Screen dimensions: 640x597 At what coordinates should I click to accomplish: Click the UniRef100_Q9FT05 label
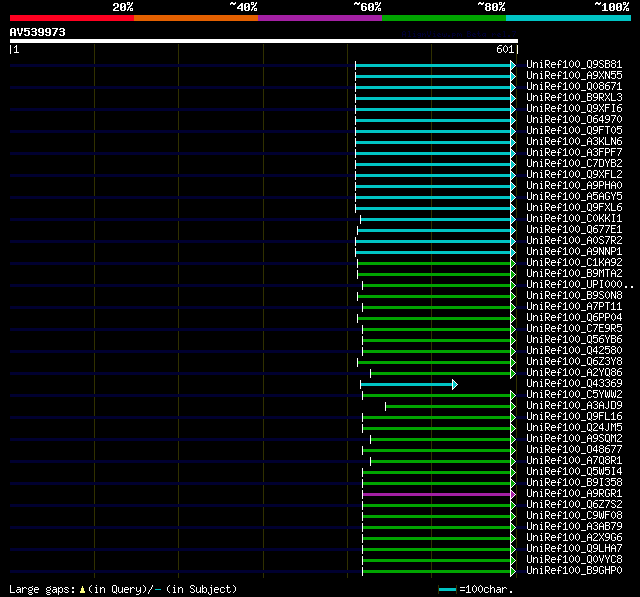[x=574, y=131]
